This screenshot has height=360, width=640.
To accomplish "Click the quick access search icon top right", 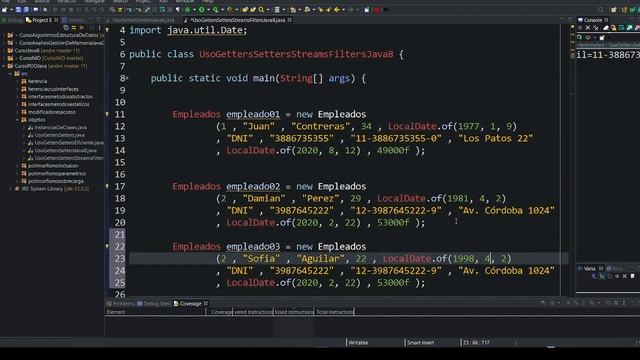I will coord(601,10).
